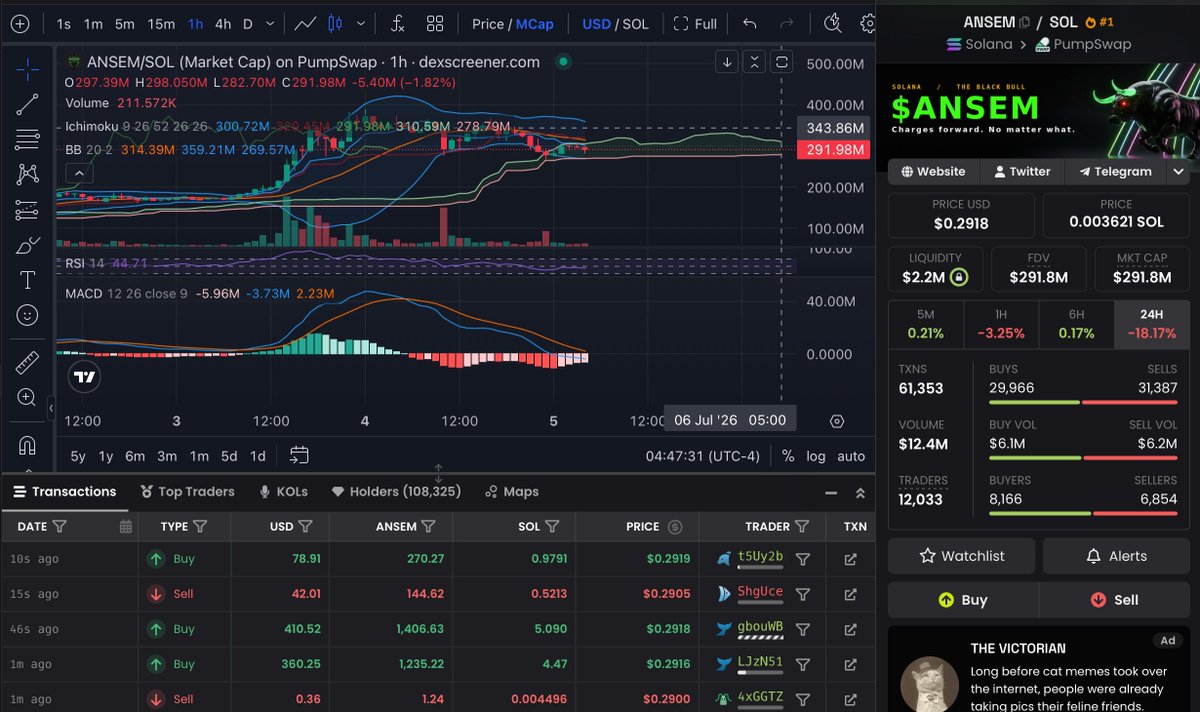Expand more social links chevron
Screen dimensions: 1200x712
coord(1178,172)
